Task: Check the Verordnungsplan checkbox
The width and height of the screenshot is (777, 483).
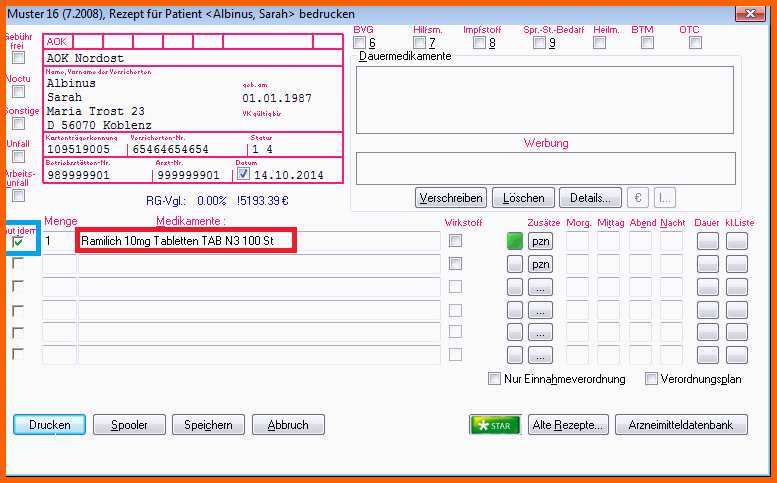Action: click(651, 379)
